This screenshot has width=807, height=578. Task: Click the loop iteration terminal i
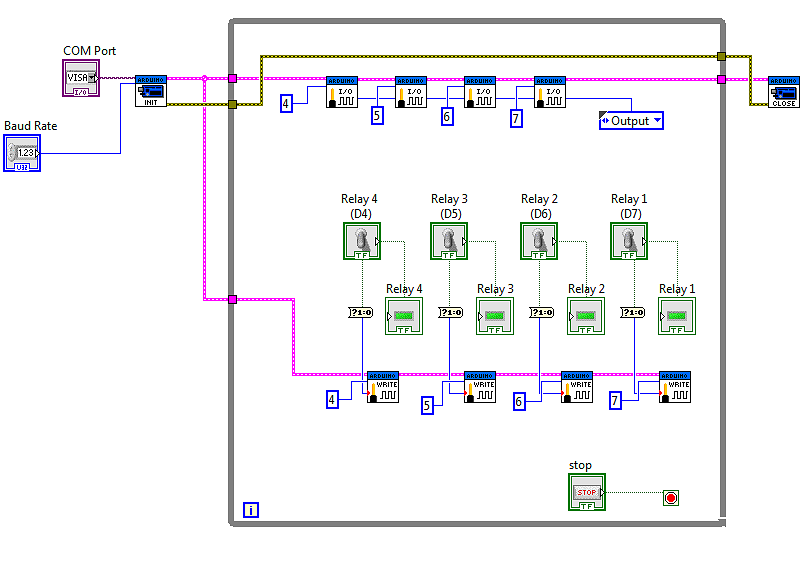tap(251, 510)
